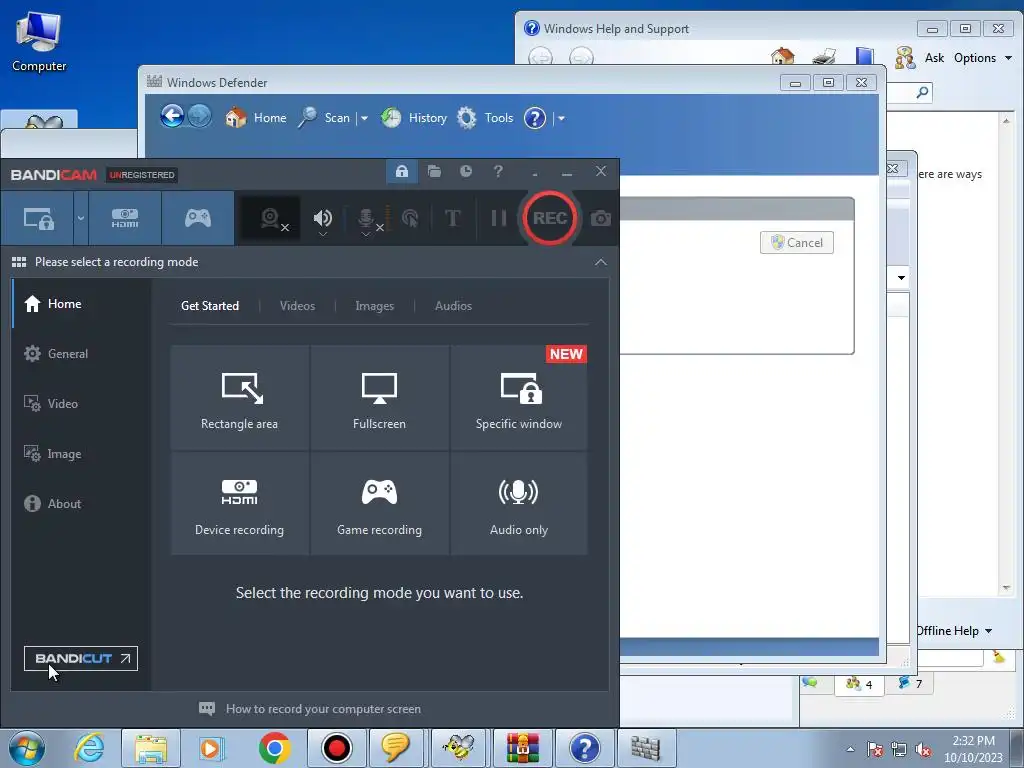Open History in Windows Defender
Screen dimensions: 1024x768
(414, 118)
